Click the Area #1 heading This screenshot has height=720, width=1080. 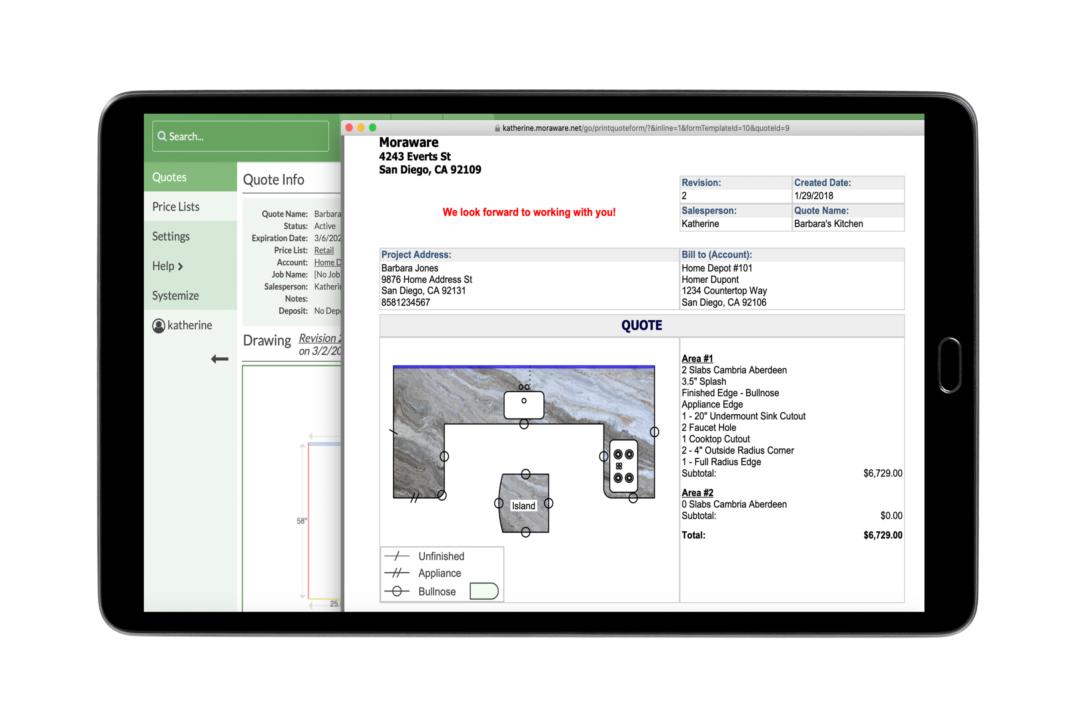coord(697,358)
